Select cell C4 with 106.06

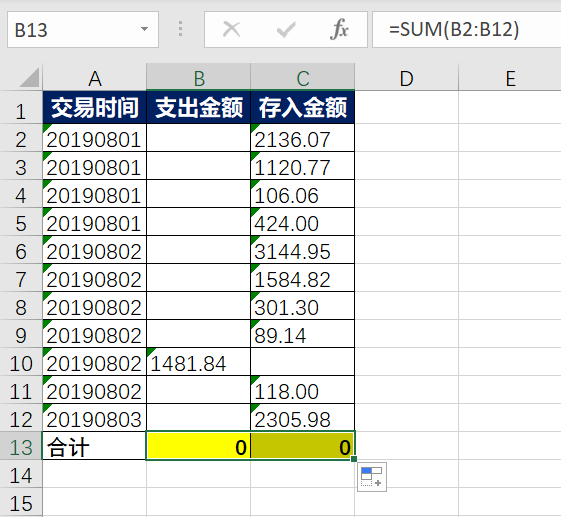(x=303, y=194)
